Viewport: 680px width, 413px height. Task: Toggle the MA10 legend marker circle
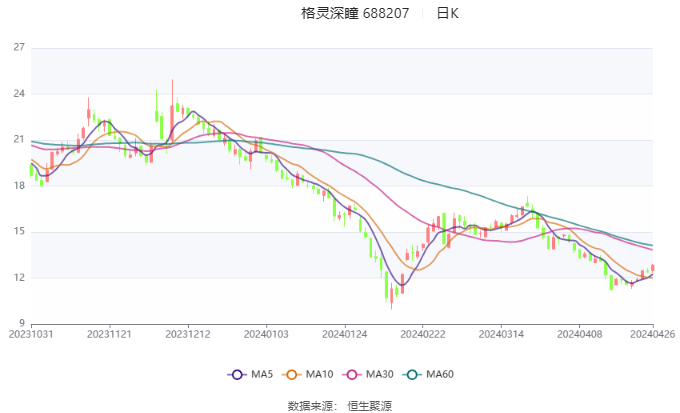point(291,374)
